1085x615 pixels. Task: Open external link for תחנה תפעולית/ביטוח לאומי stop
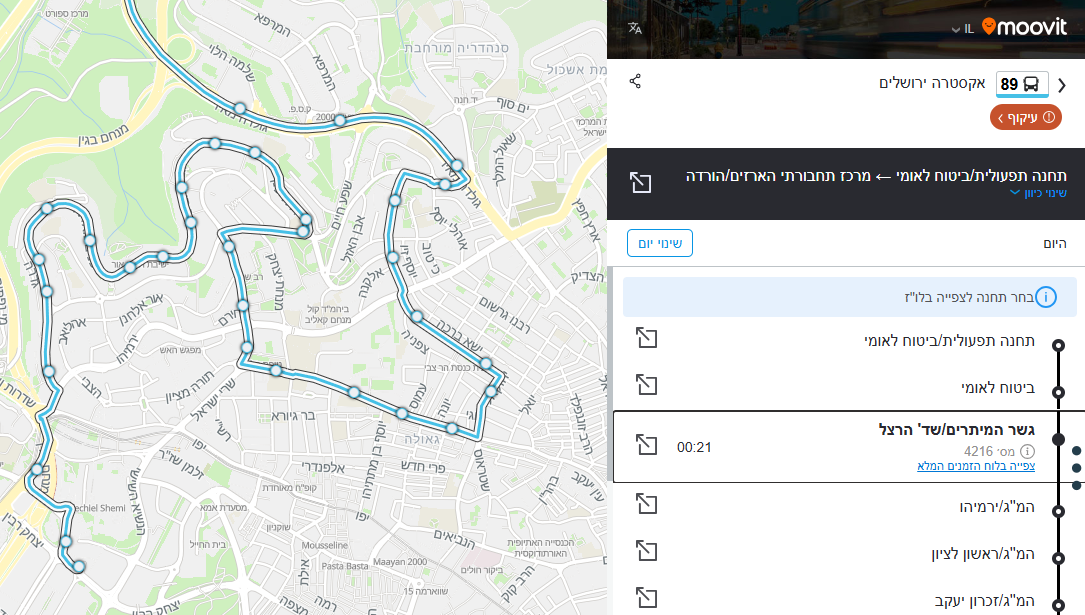click(x=647, y=338)
